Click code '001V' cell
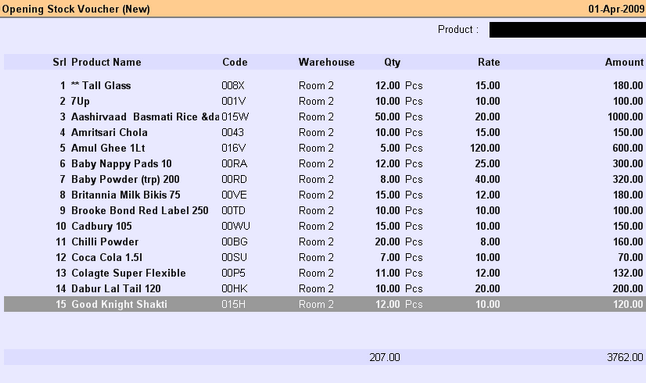Screen dimensions: 646x383 233,101
